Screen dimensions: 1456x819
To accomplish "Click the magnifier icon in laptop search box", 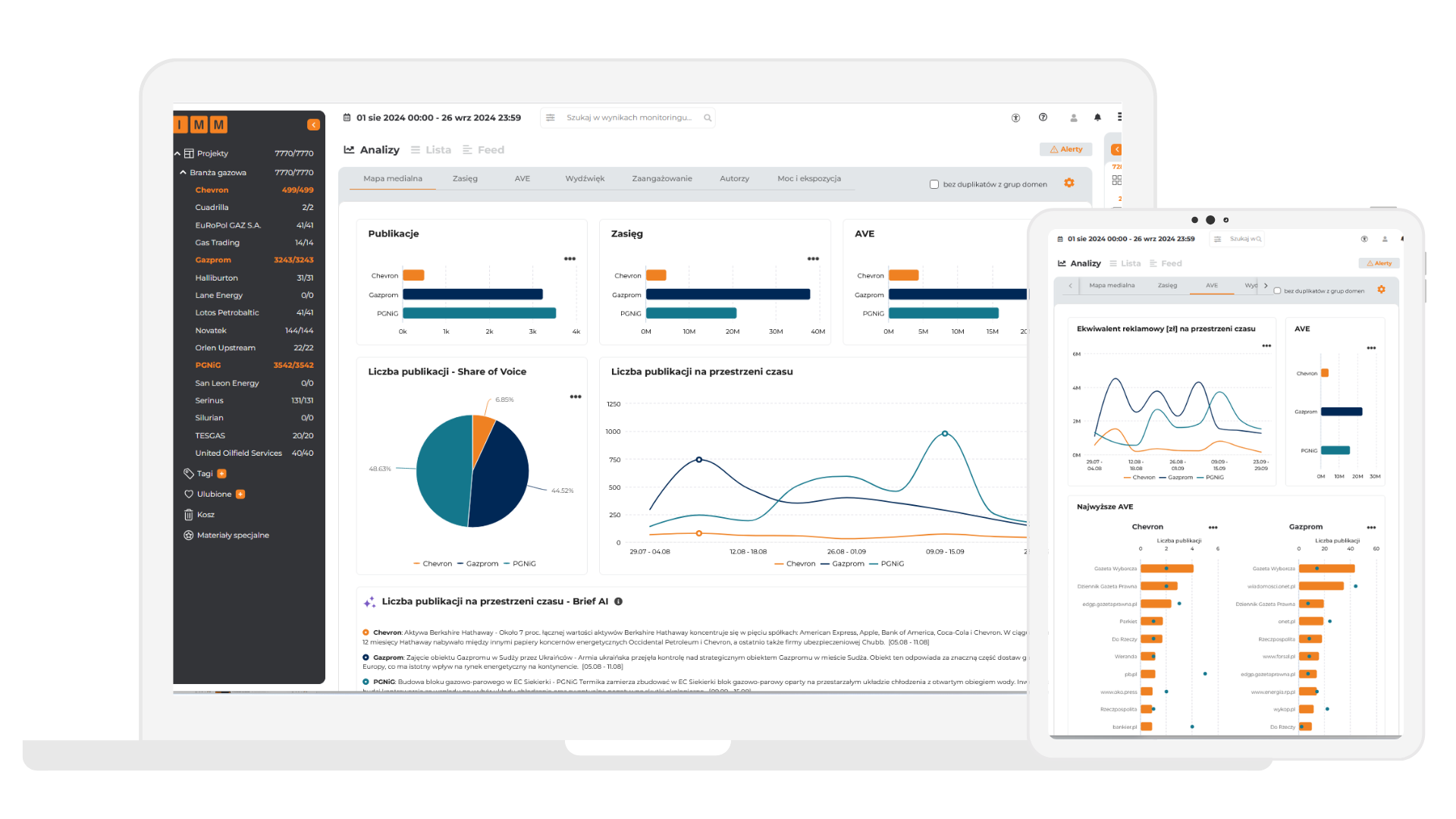I will [x=708, y=118].
